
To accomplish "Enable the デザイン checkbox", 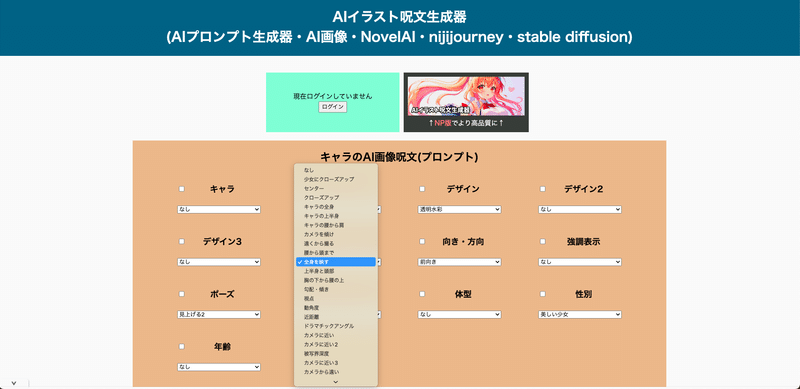I will 422,189.
